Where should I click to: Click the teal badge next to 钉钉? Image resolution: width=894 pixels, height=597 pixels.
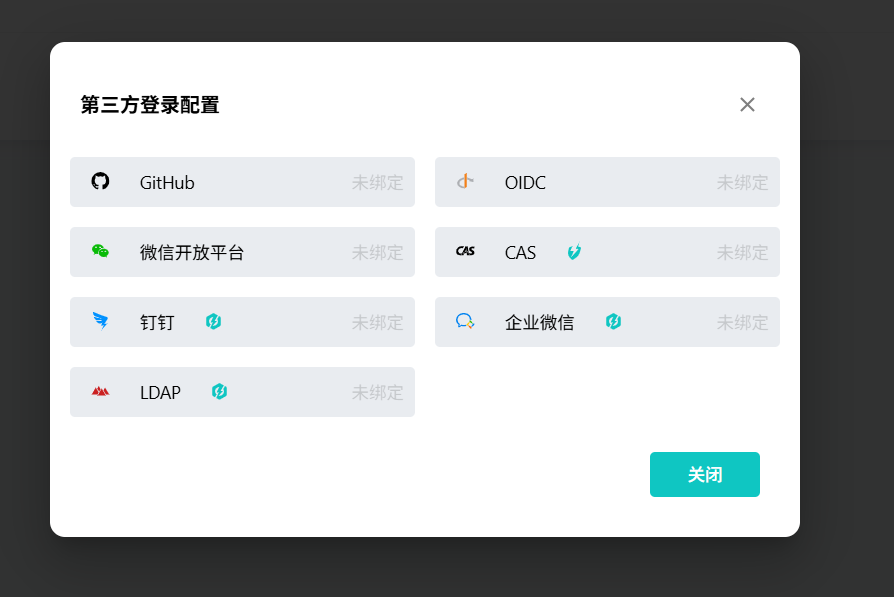coord(213,322)
